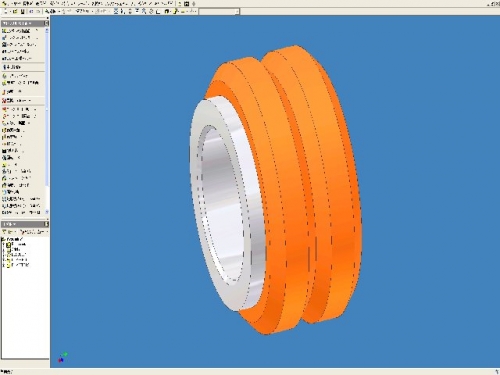500x375 pixels.
Task: Click the standalone panel tool between the two separator lines
Action: click(x=12, y=67)
